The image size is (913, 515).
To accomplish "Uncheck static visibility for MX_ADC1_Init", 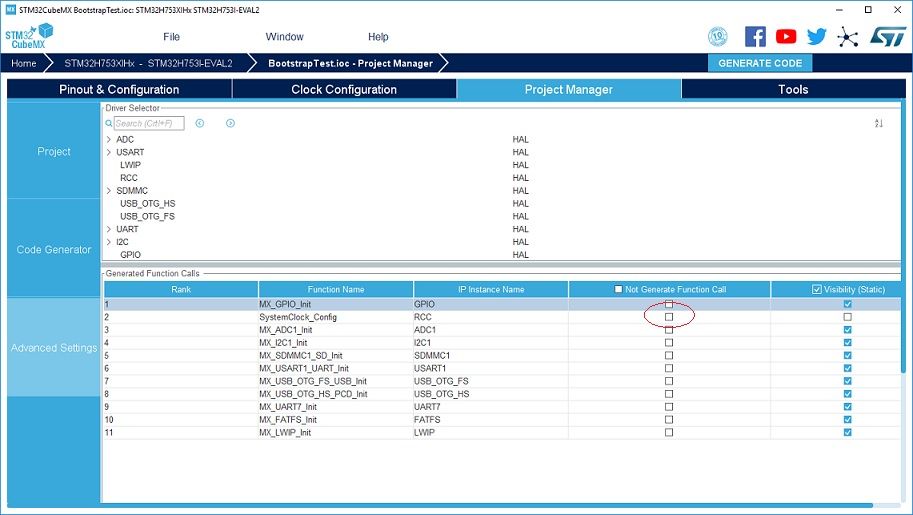I will point(847,330).
